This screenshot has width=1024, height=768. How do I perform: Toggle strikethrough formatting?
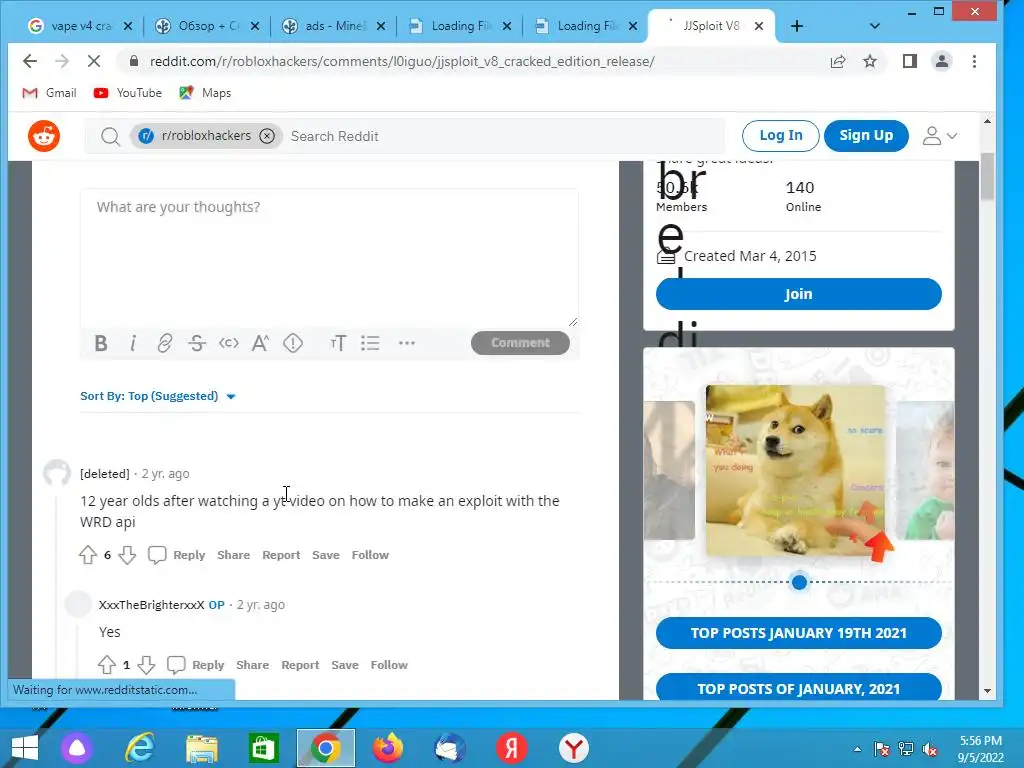(x=197, y=343)
